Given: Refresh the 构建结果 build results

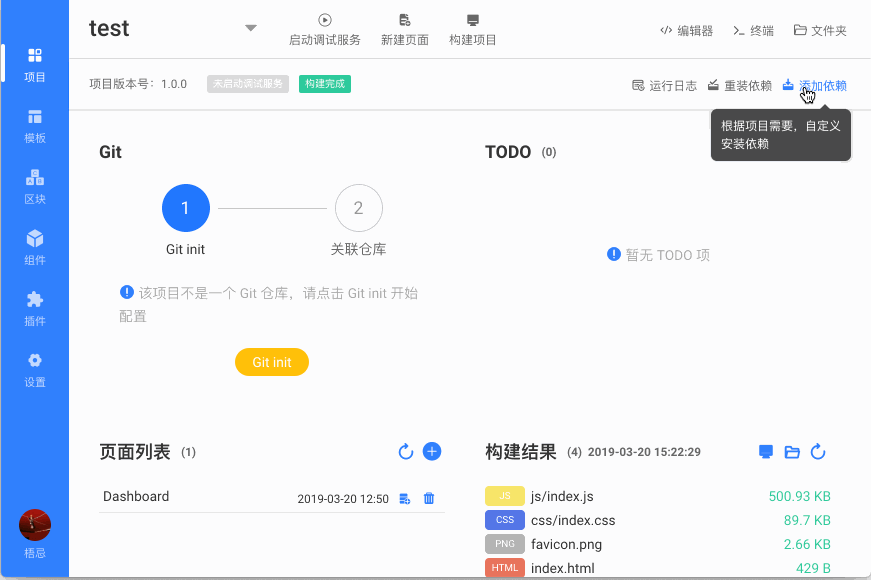Looking at the screenshot, I should [x=818, y=452].
